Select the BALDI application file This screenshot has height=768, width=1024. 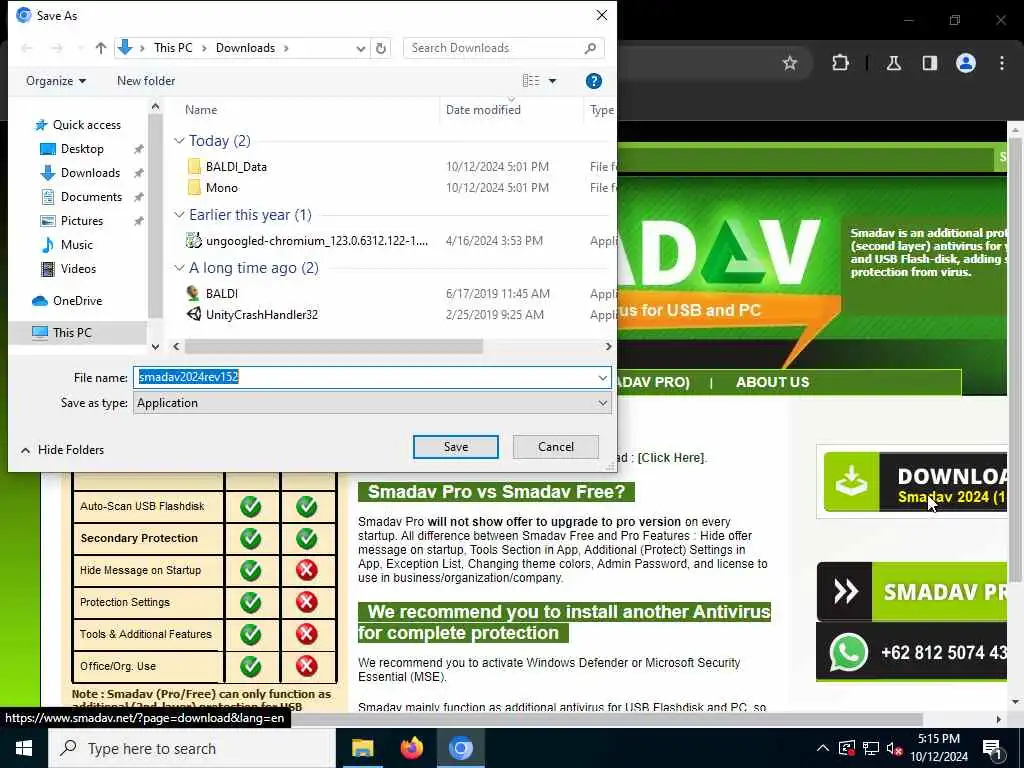(221, 294)
